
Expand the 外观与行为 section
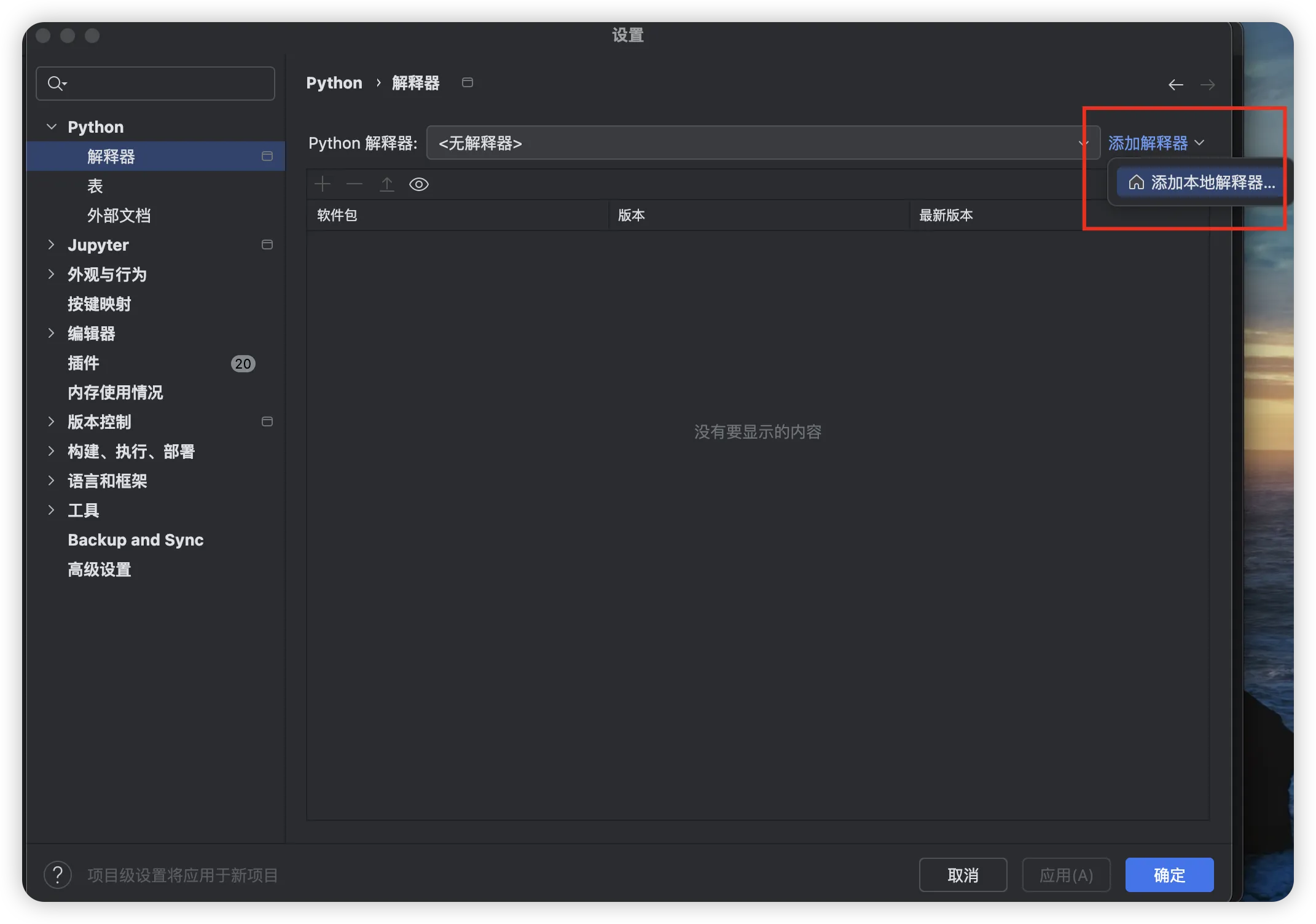[52, 275]
